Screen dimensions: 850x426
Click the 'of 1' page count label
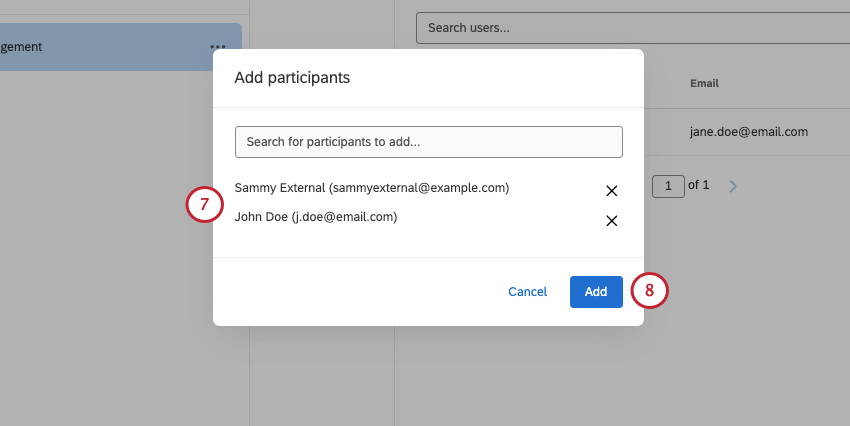click(x=699, y=185)
